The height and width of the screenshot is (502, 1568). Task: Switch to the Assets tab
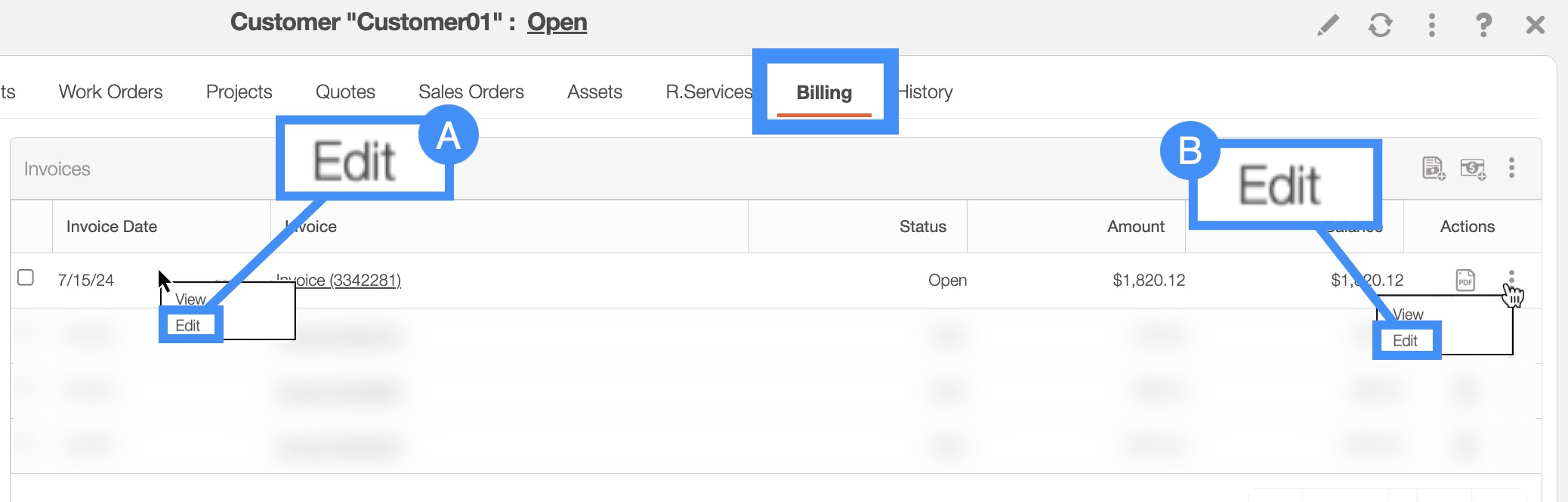click(x=594, y=91)
